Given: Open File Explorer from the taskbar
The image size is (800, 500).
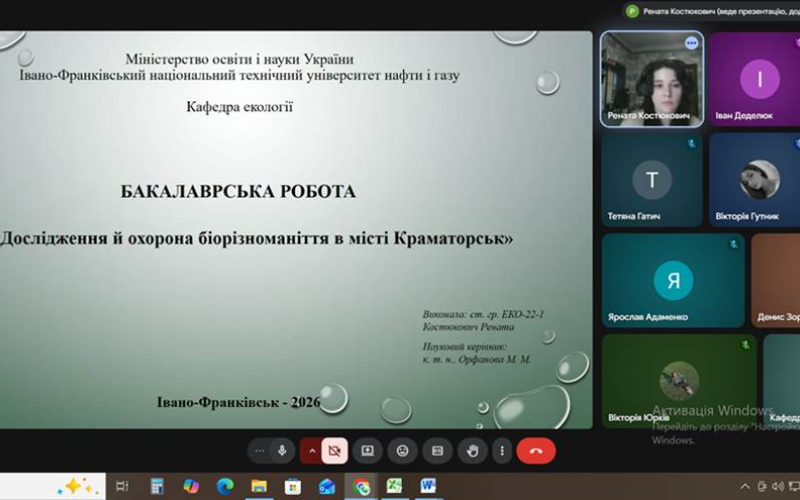Looking at the screenshot, I should tap(259, 486).
